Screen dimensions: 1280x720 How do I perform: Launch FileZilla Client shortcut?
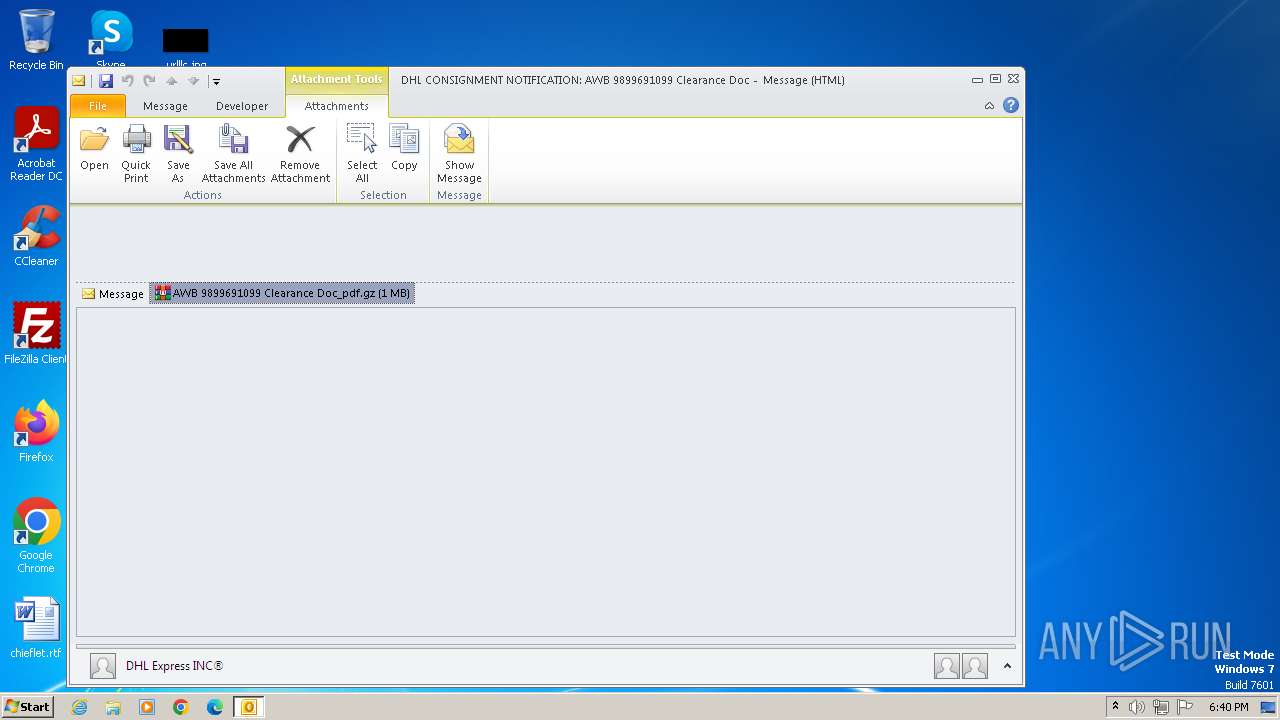click(36, 333)
